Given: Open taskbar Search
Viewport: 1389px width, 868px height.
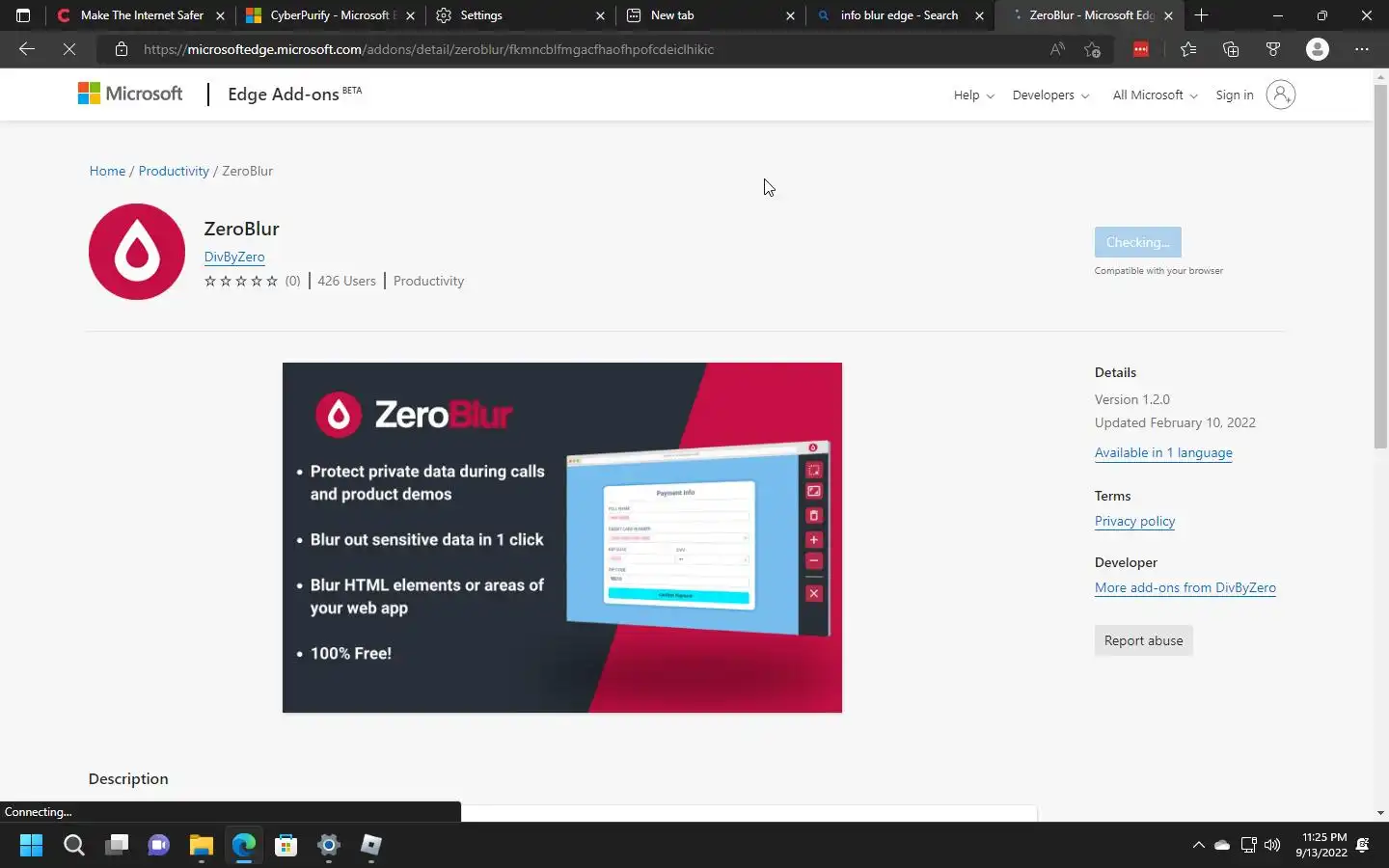Looking at the screenshot, I should [73, 845].
